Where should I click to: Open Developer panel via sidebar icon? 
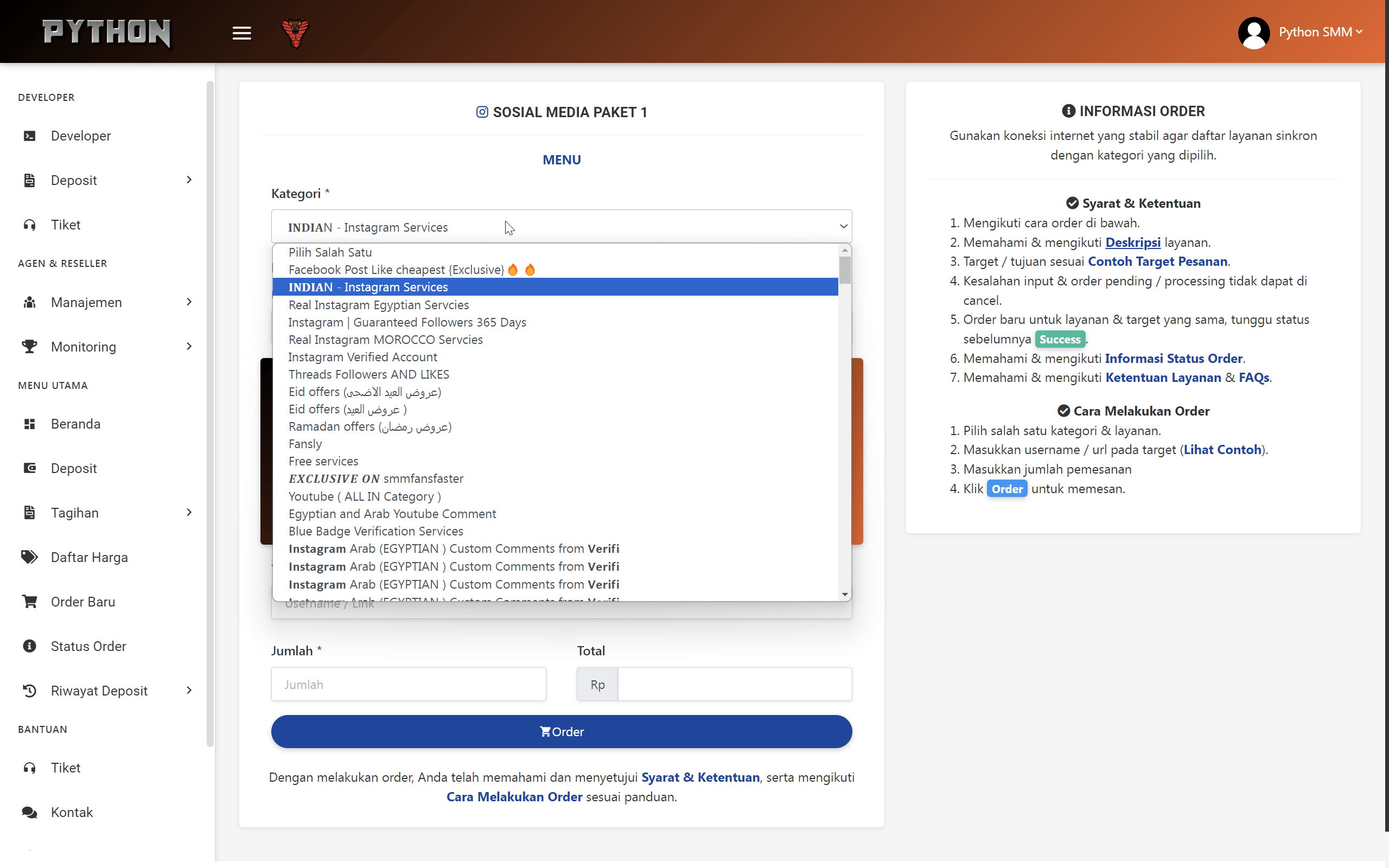(x=30, y=136)
